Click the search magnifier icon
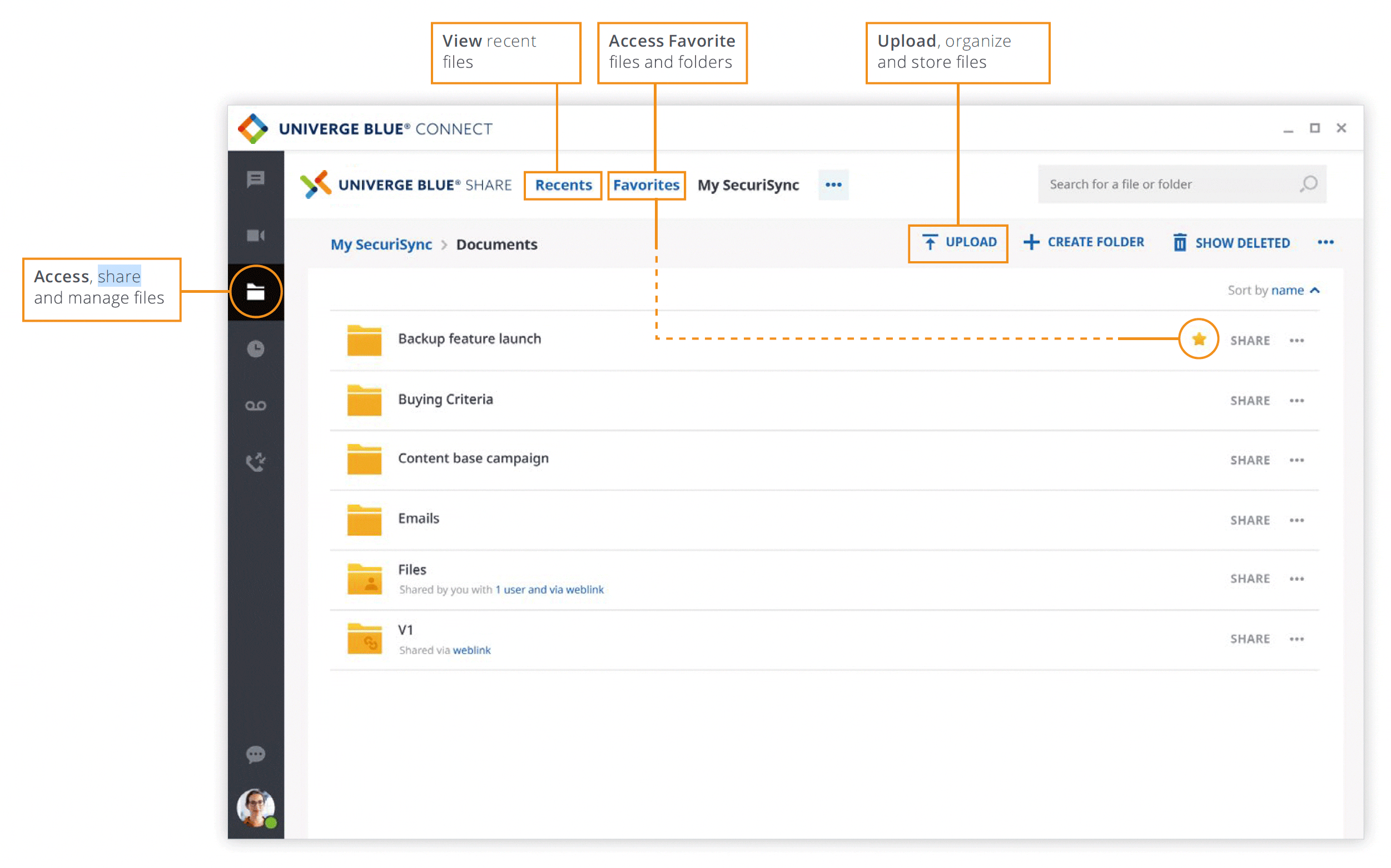 pos(1309,184)
